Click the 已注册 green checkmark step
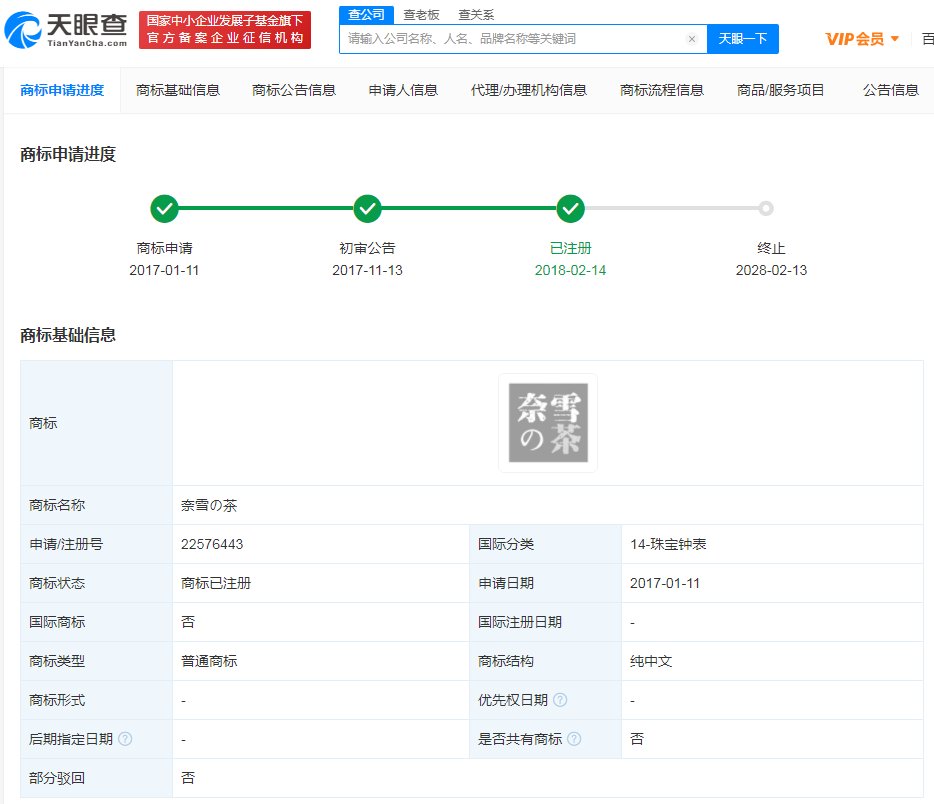This screenshot has width=934, height=804. point(571,208)
